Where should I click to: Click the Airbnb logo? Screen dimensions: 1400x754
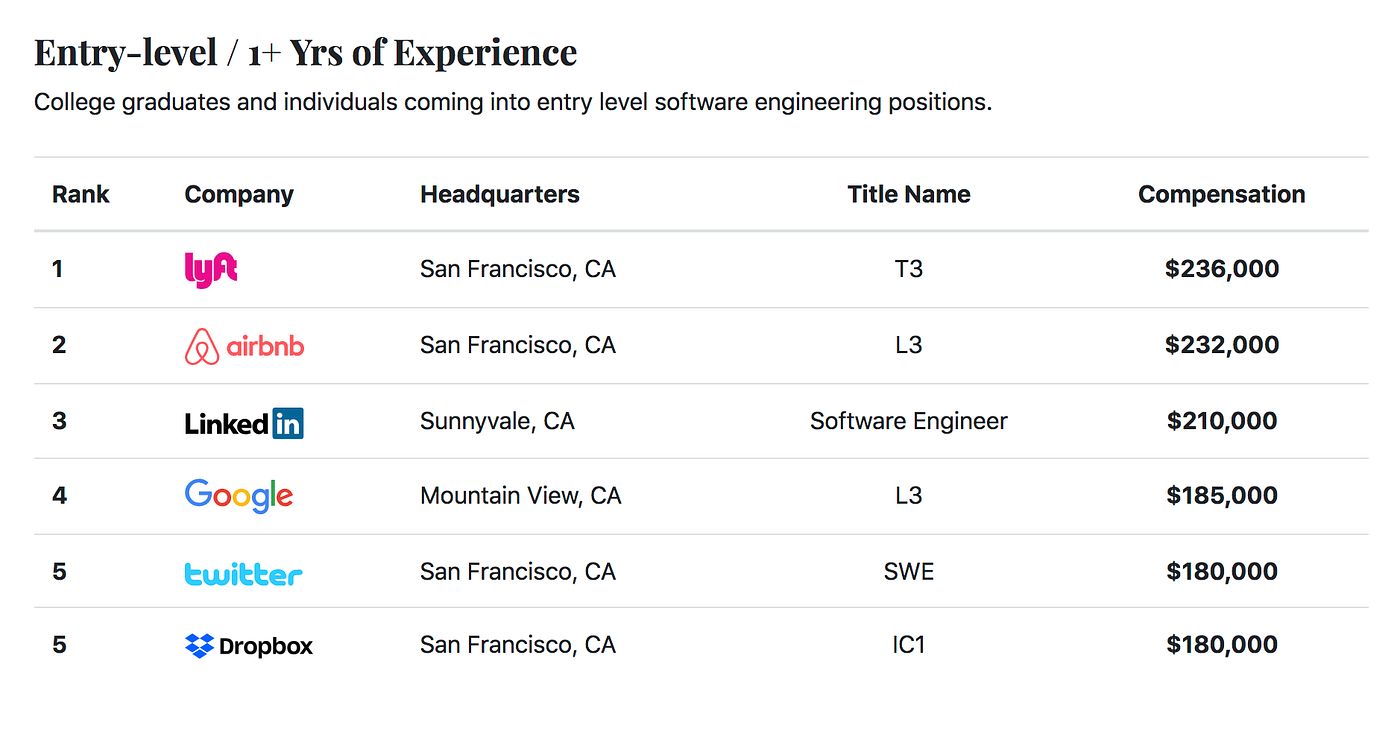coord(244,346)
